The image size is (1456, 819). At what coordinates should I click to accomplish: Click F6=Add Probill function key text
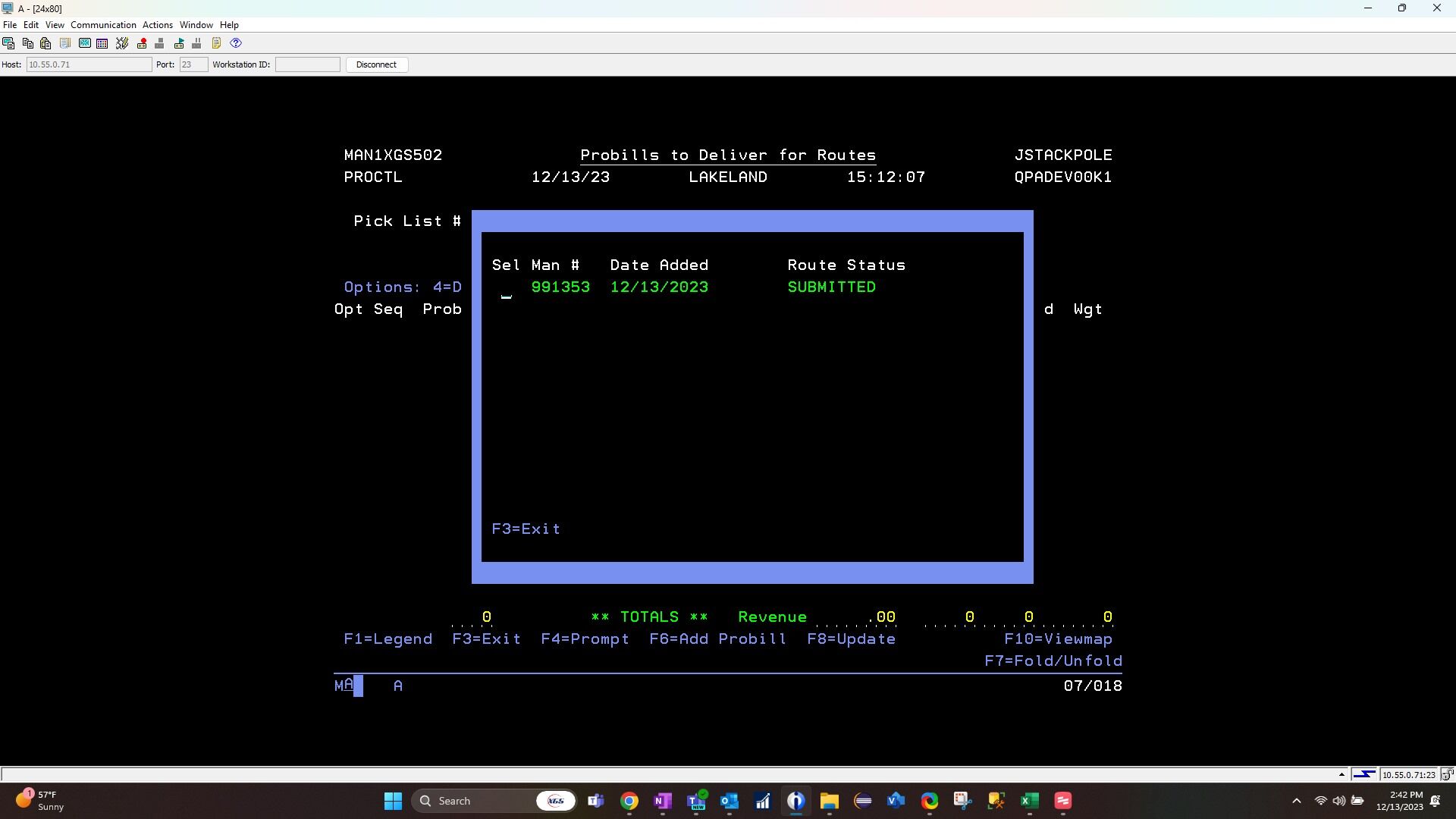click(x=717, y=639)
